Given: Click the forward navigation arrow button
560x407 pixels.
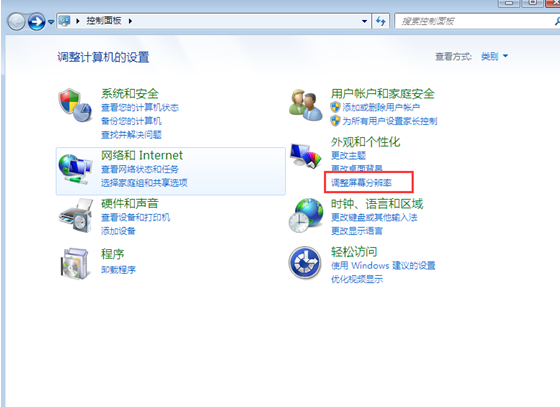Looking at the screenshot, I should 36,21.
